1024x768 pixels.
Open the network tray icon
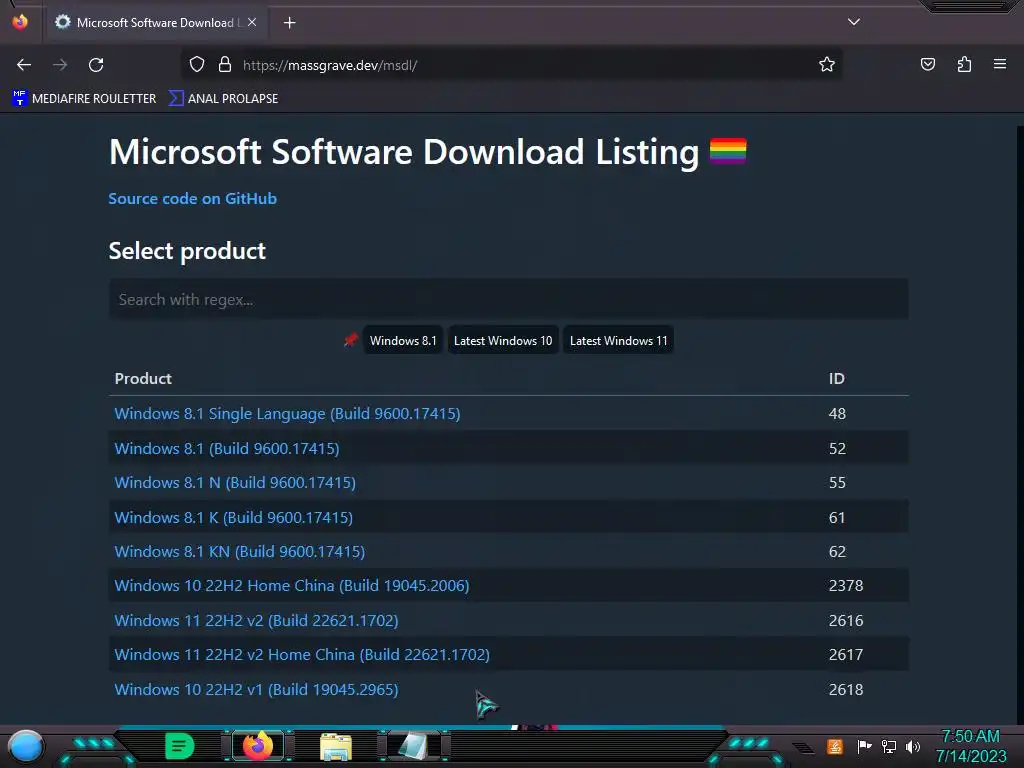(x=889, y=746)
